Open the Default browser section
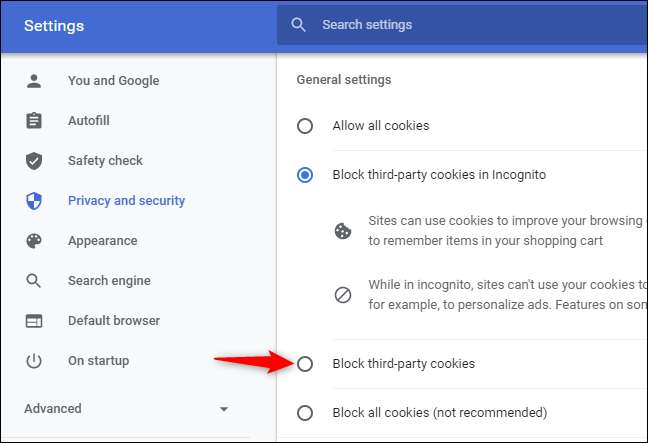The image size is (648, 443). coord(114,321)
